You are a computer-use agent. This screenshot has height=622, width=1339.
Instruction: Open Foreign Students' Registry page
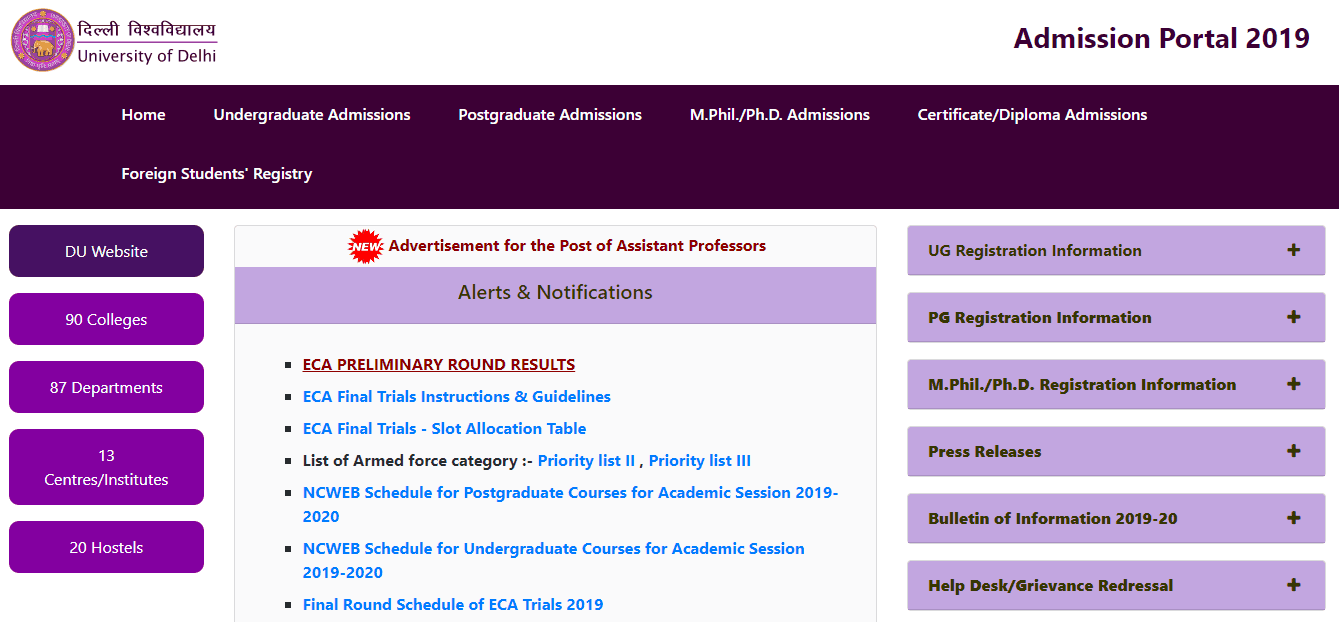[217, 174]
